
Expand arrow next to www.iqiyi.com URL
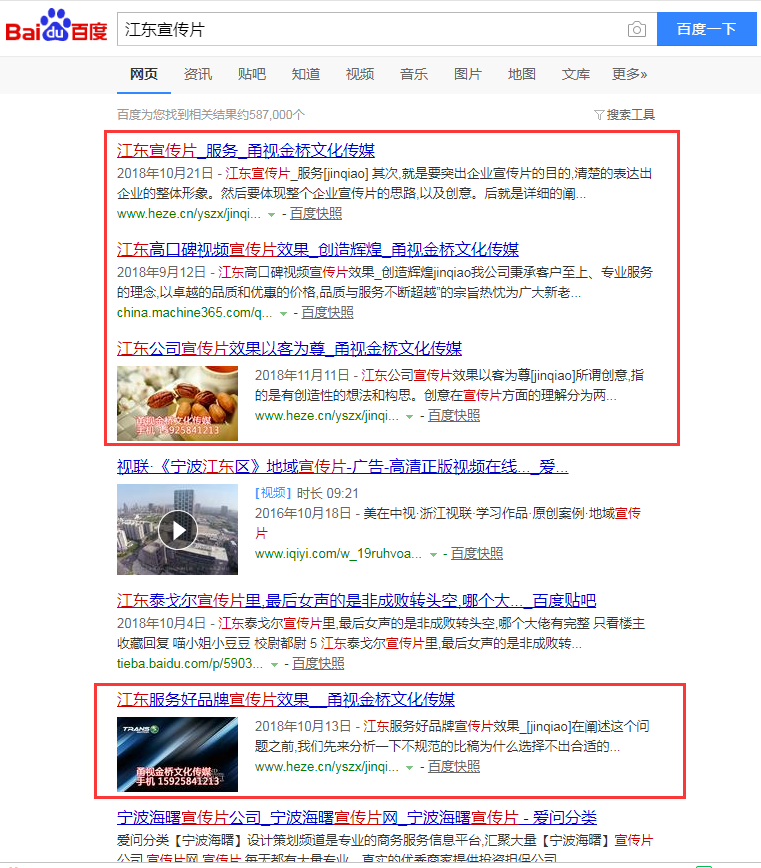pos(433,555)
